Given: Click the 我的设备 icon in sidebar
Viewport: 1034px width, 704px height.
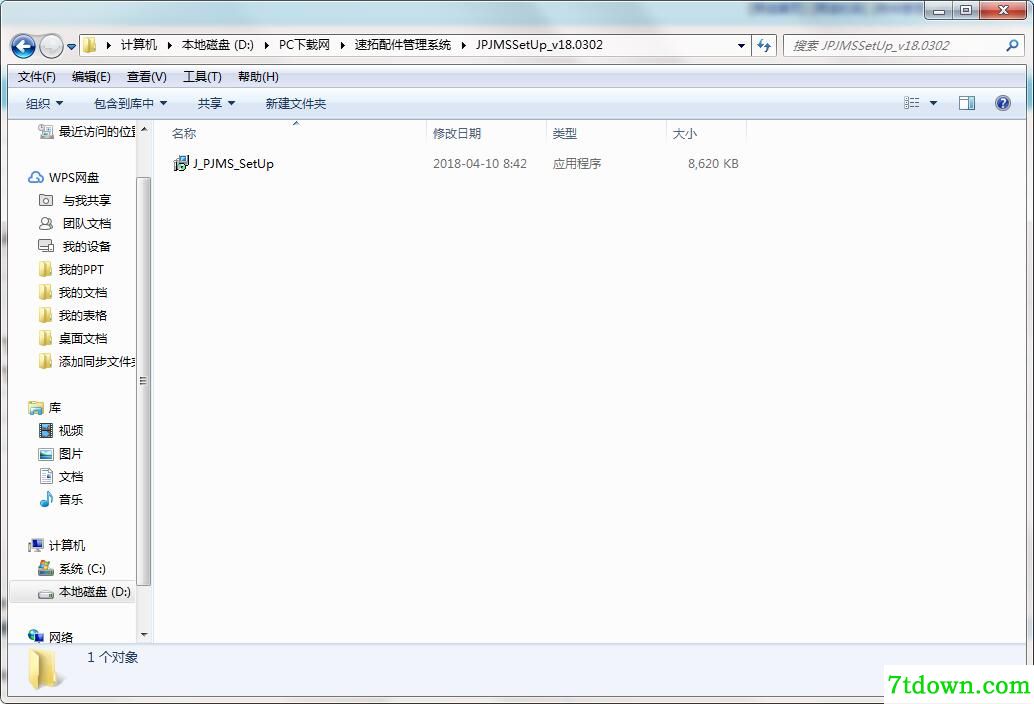Looking at the screenshot, I should (46, 246).
